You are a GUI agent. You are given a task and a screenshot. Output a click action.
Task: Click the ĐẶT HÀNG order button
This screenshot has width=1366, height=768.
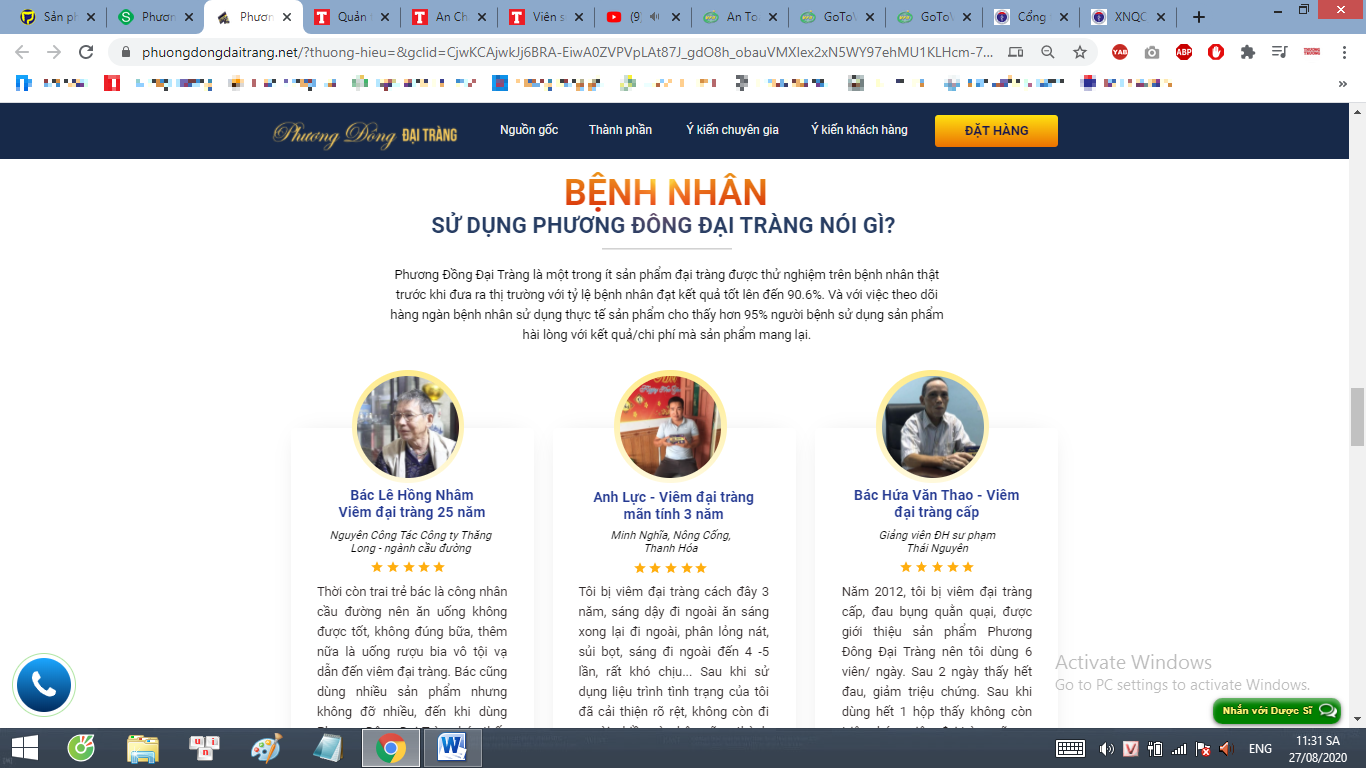coord(996,131)
